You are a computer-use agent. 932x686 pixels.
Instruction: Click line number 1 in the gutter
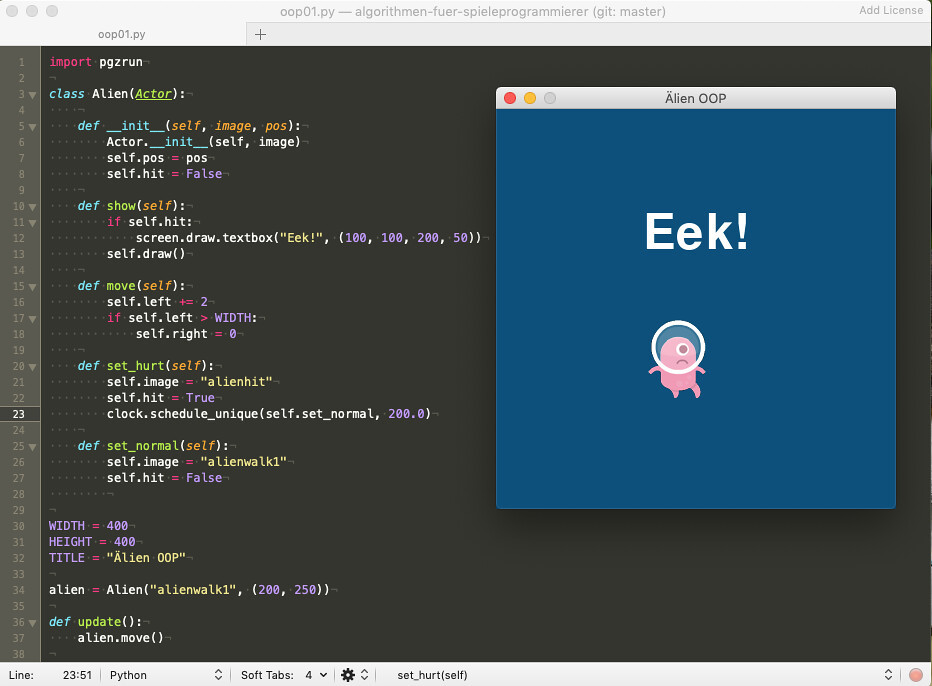[21, 62]
